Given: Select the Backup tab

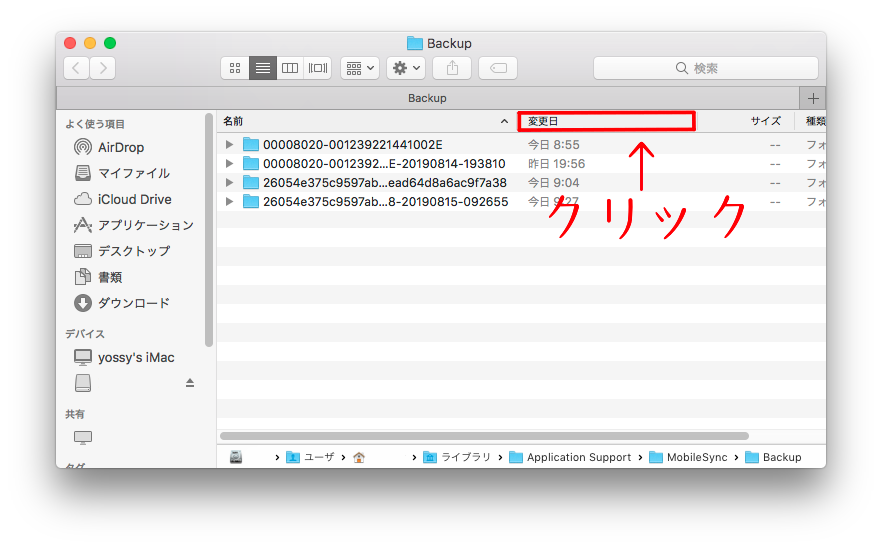Looking at the screenshot, I should (428, 98).
